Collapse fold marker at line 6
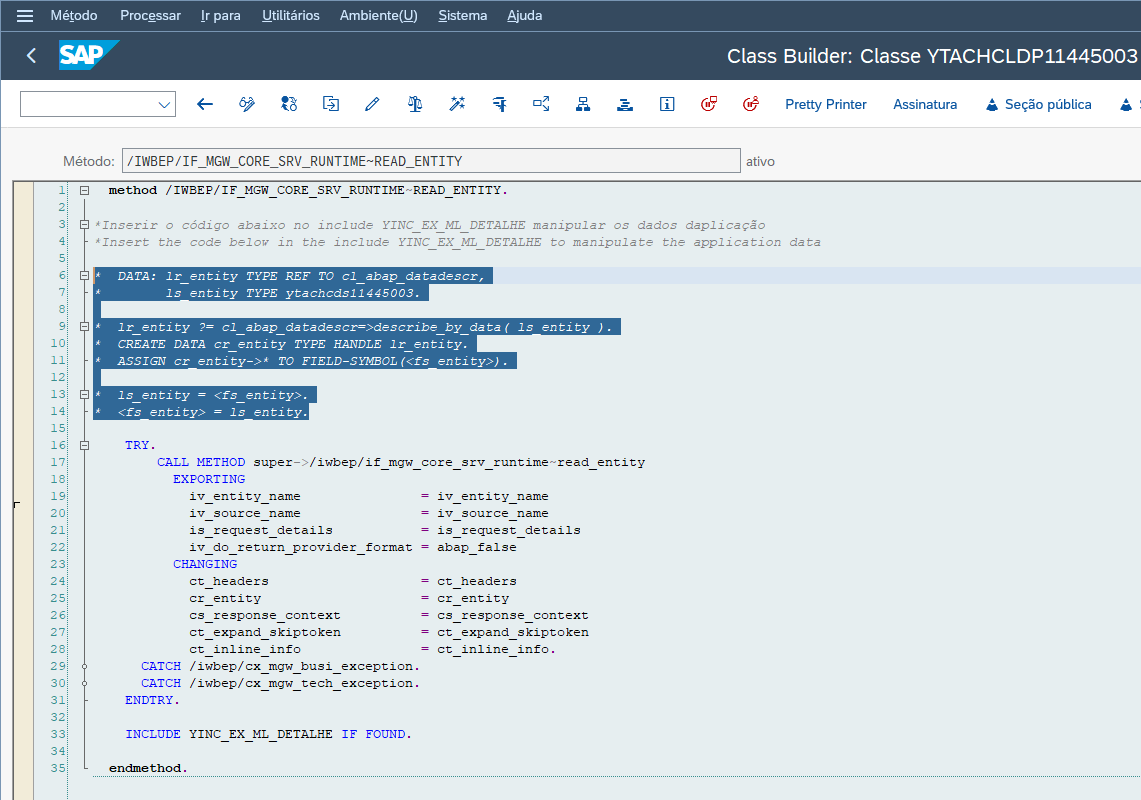The height and width of the screenshot is (800, 1141). point(84,275)
